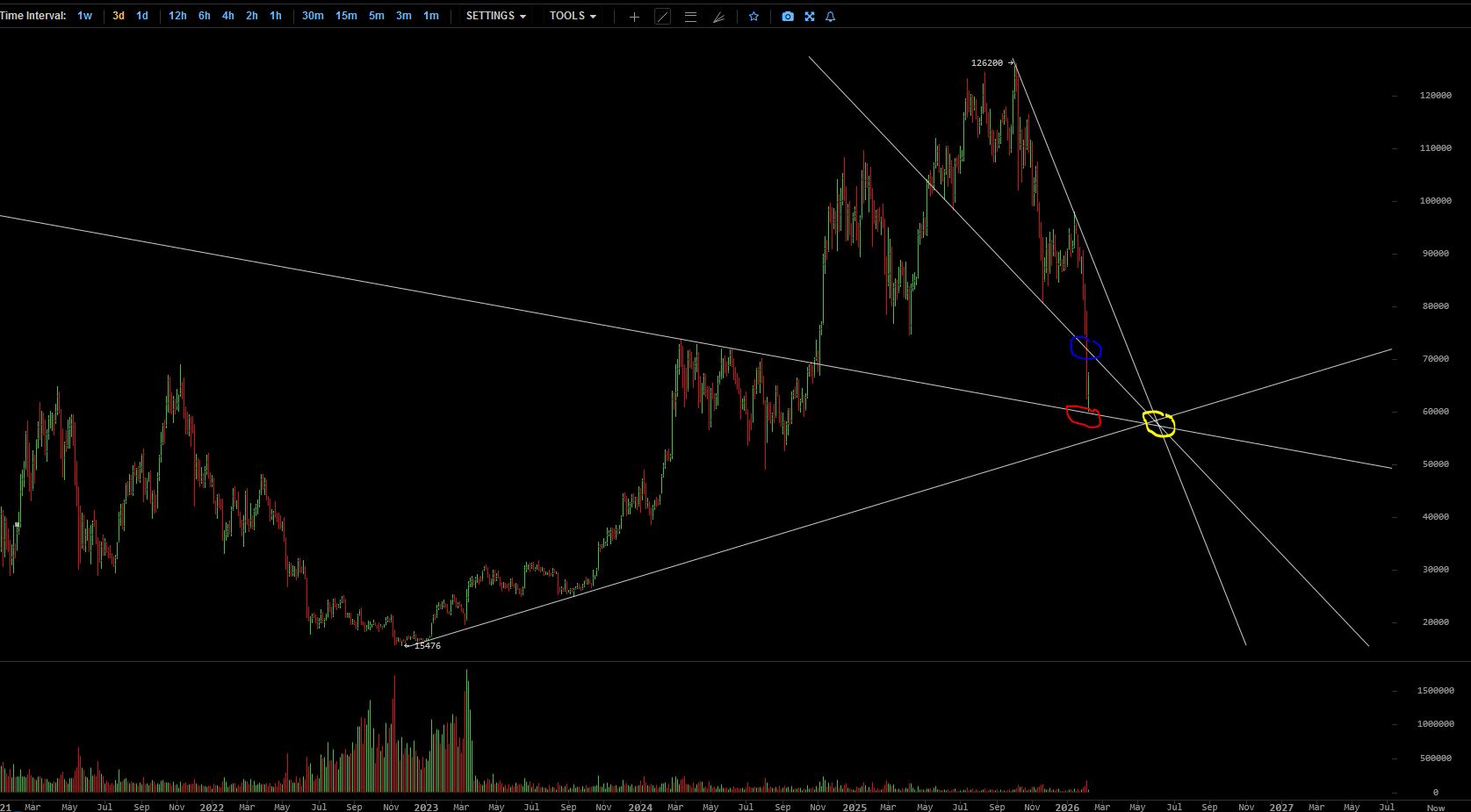Open price alerts bell icon
Viewport: 1471px width, 812px height.
click(831, 17)
